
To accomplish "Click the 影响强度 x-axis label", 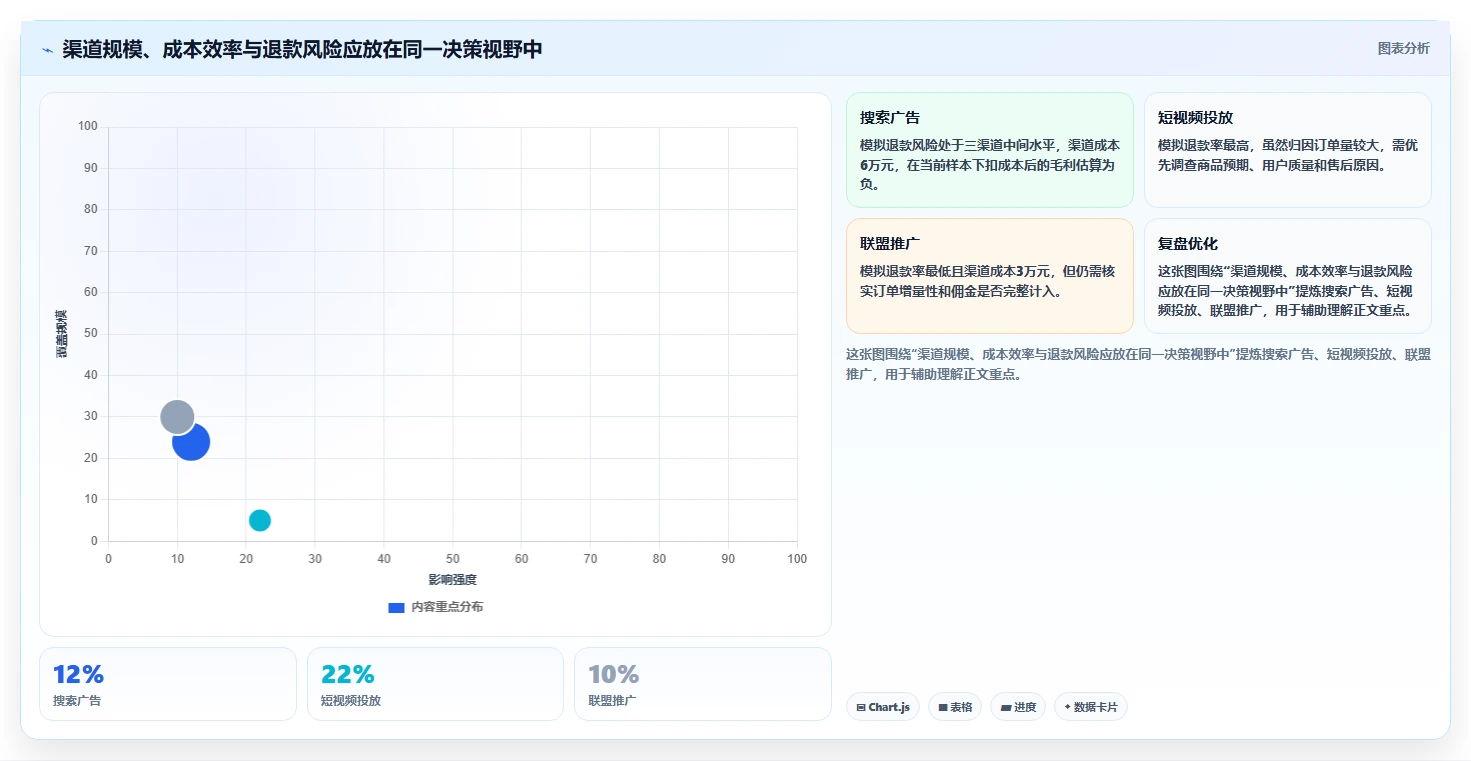I will click(453, 580).
